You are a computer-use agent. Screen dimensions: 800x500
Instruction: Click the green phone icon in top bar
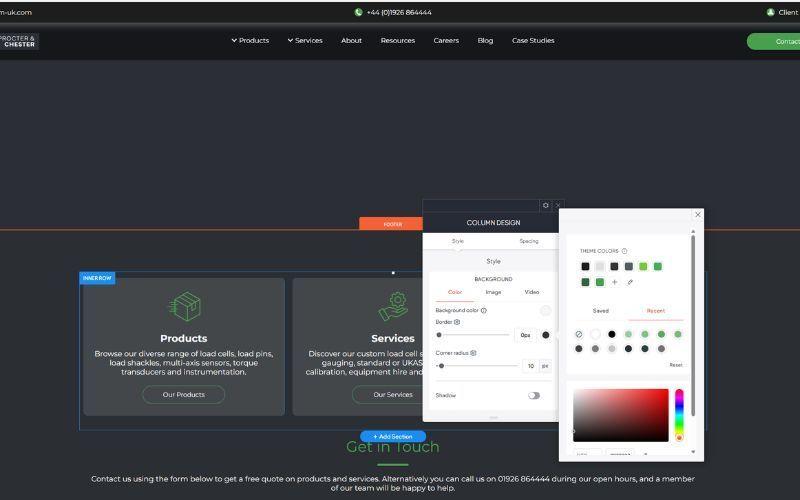[x=358, y=12]
